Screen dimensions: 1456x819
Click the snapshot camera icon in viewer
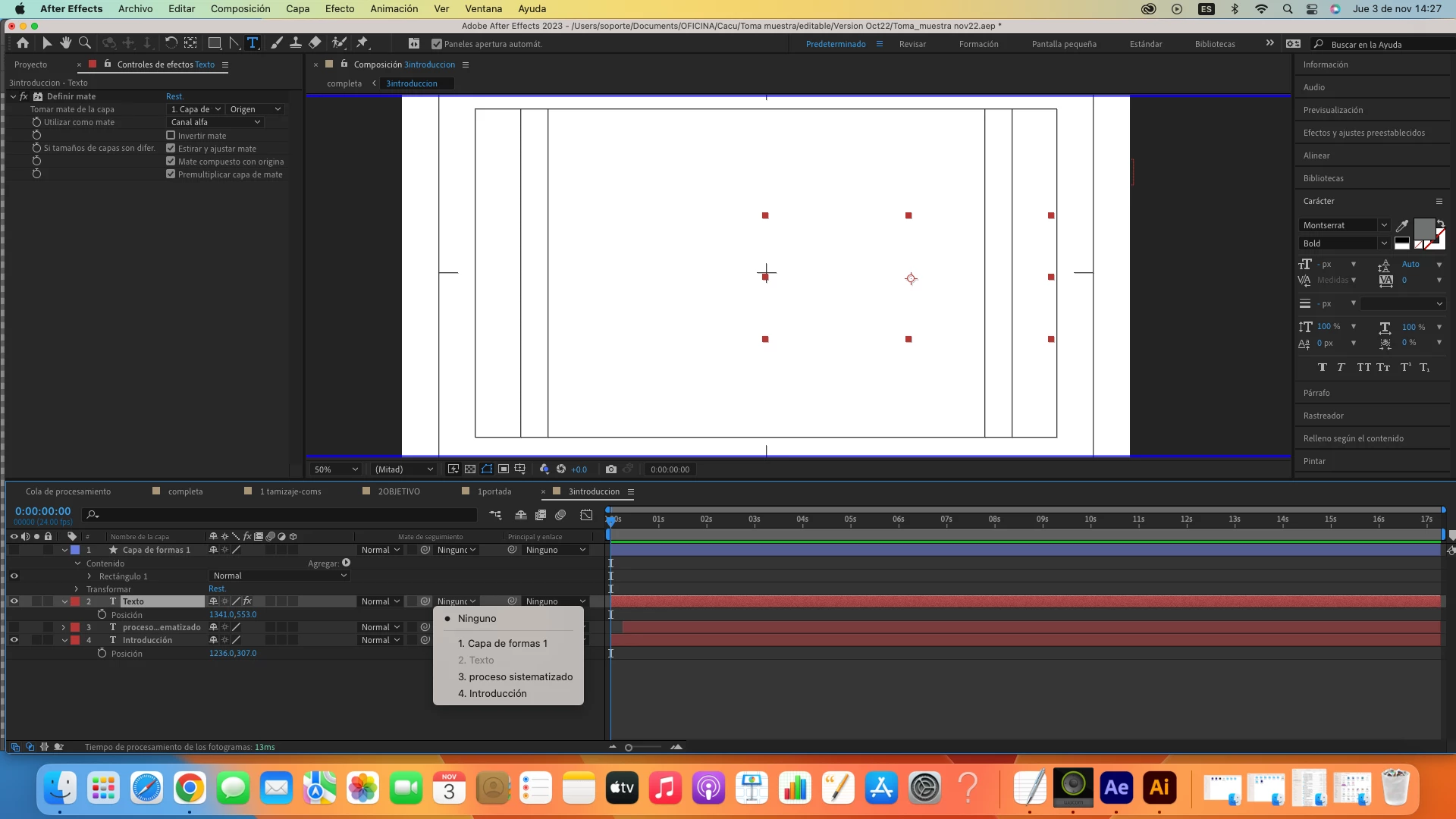pyautogui.click(x=611, y=469)
